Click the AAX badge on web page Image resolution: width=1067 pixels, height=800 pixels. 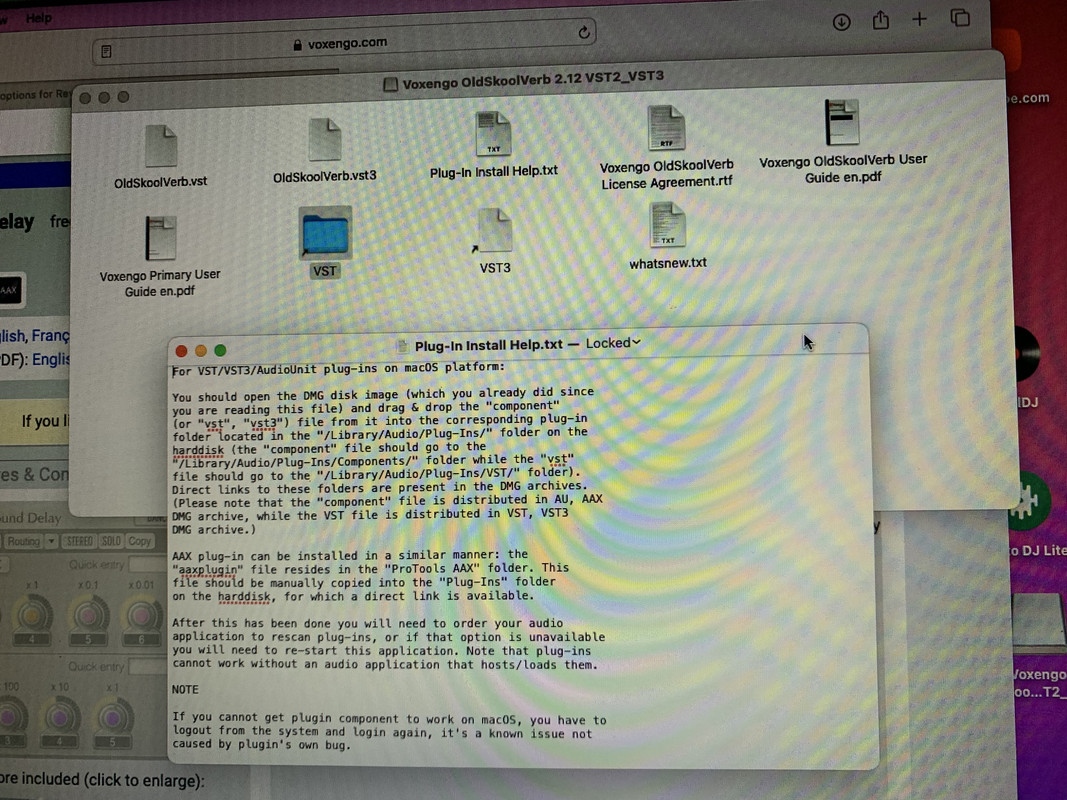(10, 290)
